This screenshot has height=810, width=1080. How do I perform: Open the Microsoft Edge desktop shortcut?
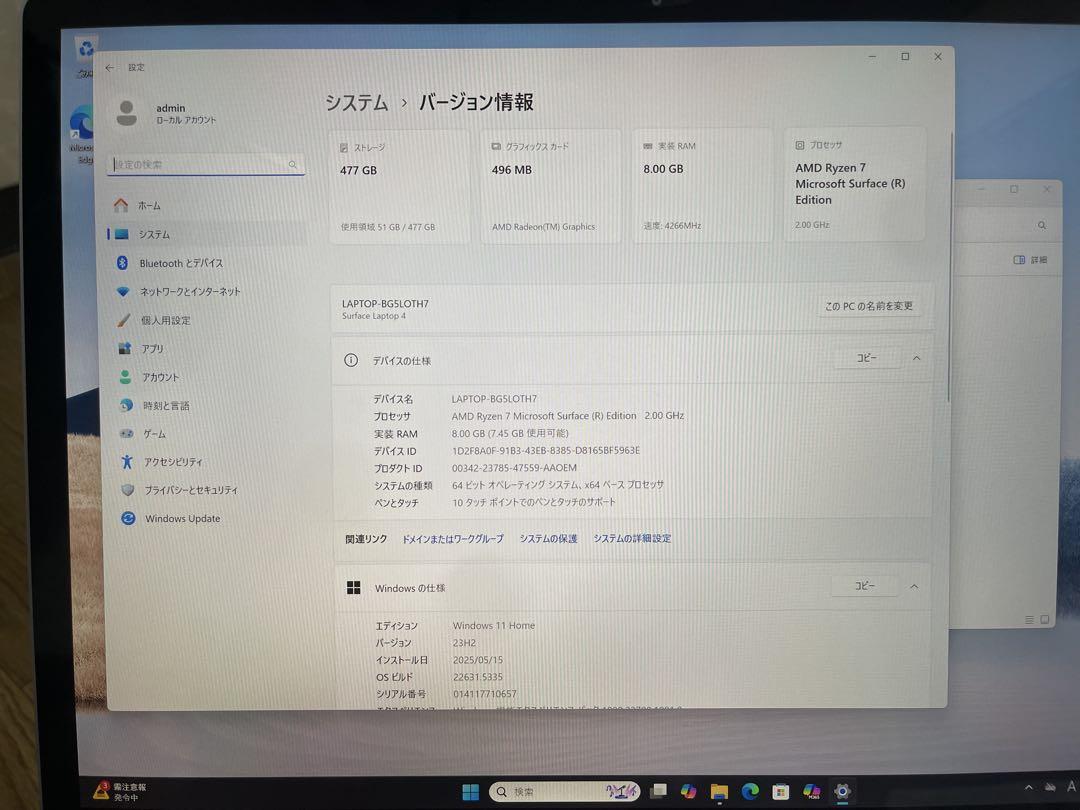click(81, 134)
